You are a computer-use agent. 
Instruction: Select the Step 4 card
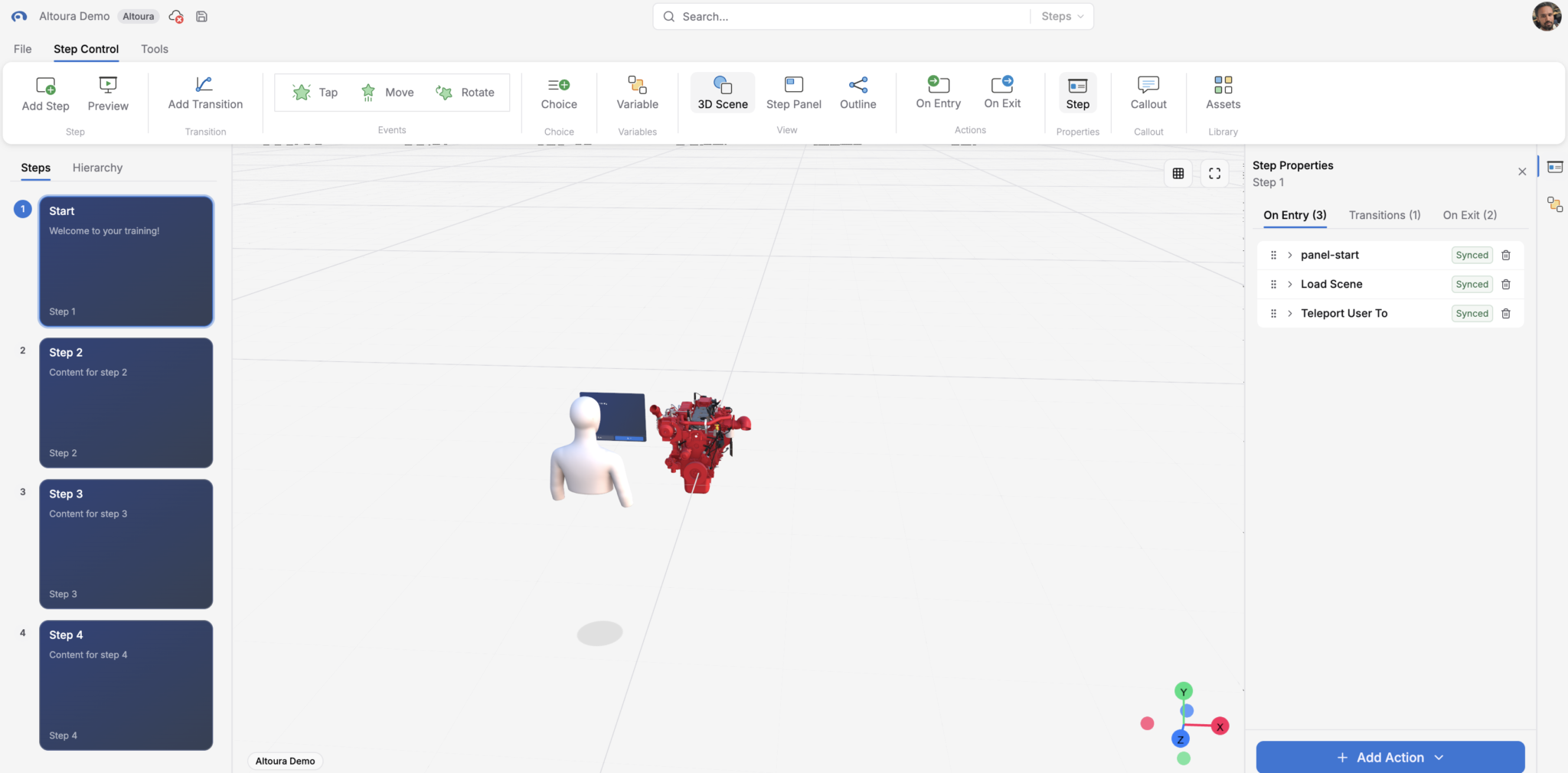point(126,685)
